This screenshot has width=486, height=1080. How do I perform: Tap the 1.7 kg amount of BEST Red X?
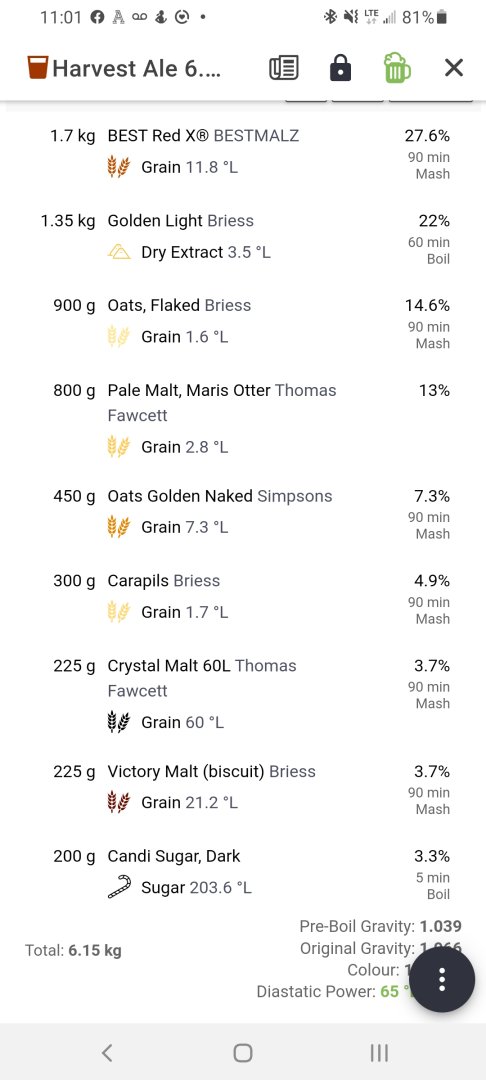72,136
